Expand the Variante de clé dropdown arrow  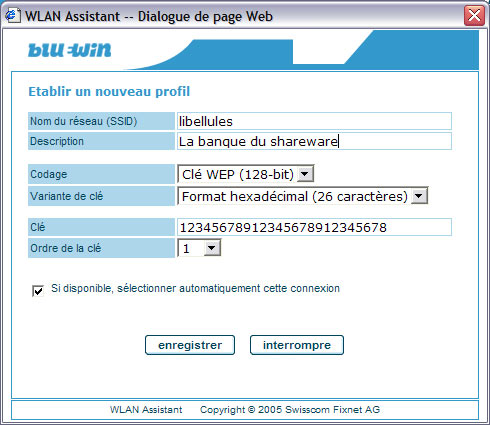pyautogui.click(x=419, y=196)
